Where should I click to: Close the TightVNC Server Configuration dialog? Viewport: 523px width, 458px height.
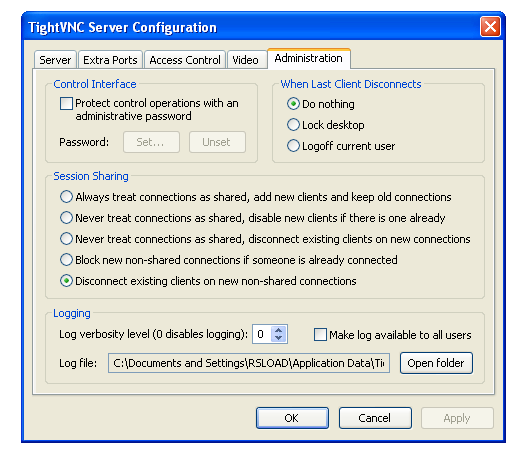pyautogui.click(x=490, y=27)
